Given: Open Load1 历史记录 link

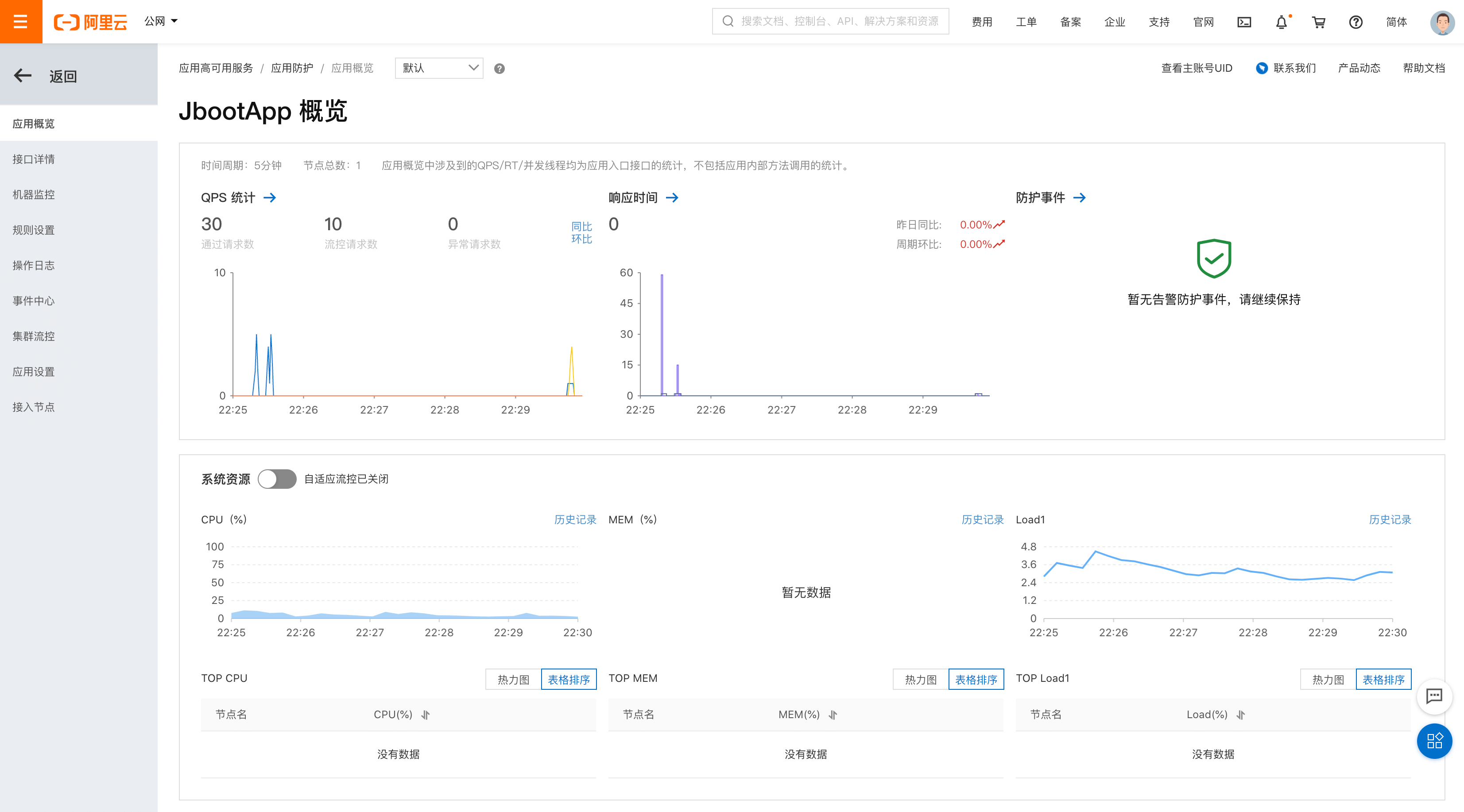Looking at the screenshot, I should (1390, 520).
